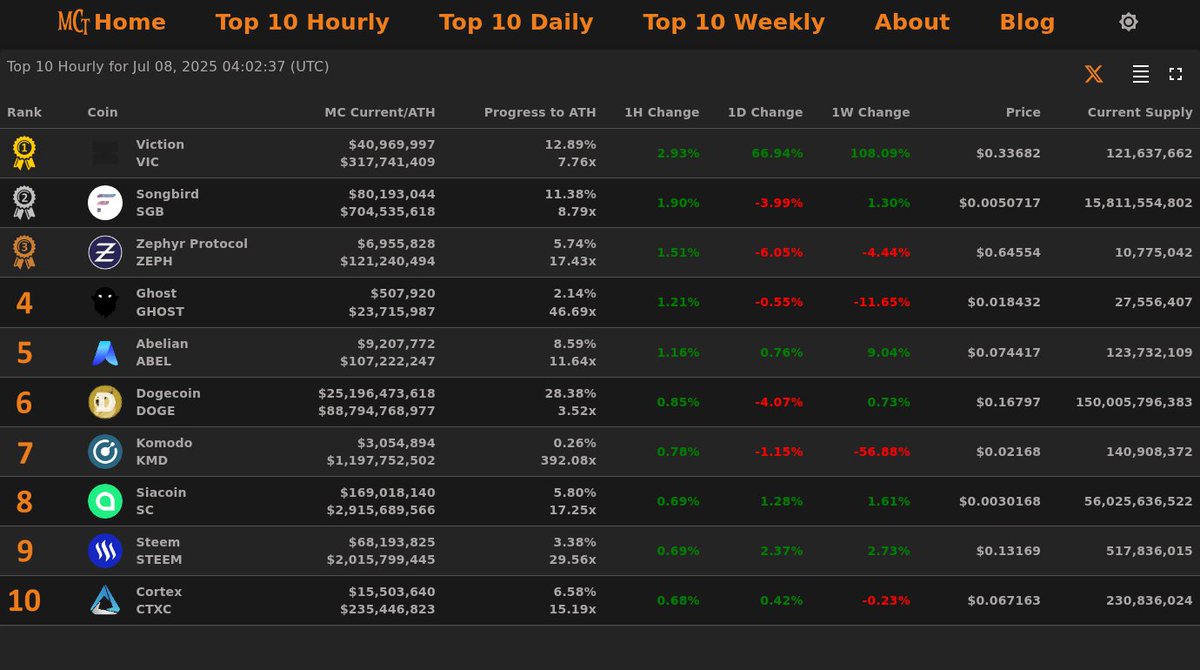The width and height of the screenshot is (1200, 670).
Task: Click the rank number 7
Action: click(24, 453)
